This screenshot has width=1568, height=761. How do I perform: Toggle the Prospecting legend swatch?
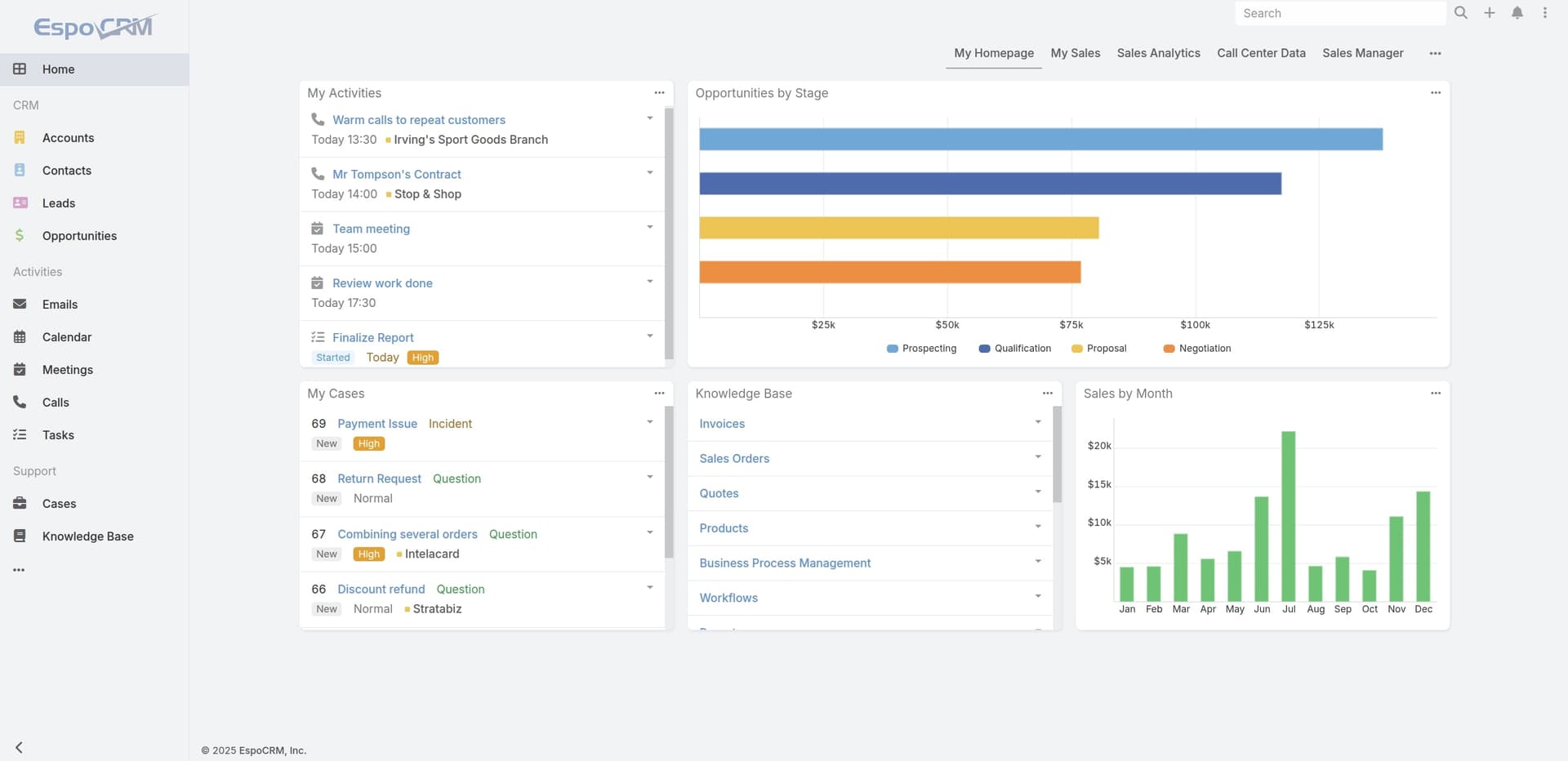click(x=892, y=349)
